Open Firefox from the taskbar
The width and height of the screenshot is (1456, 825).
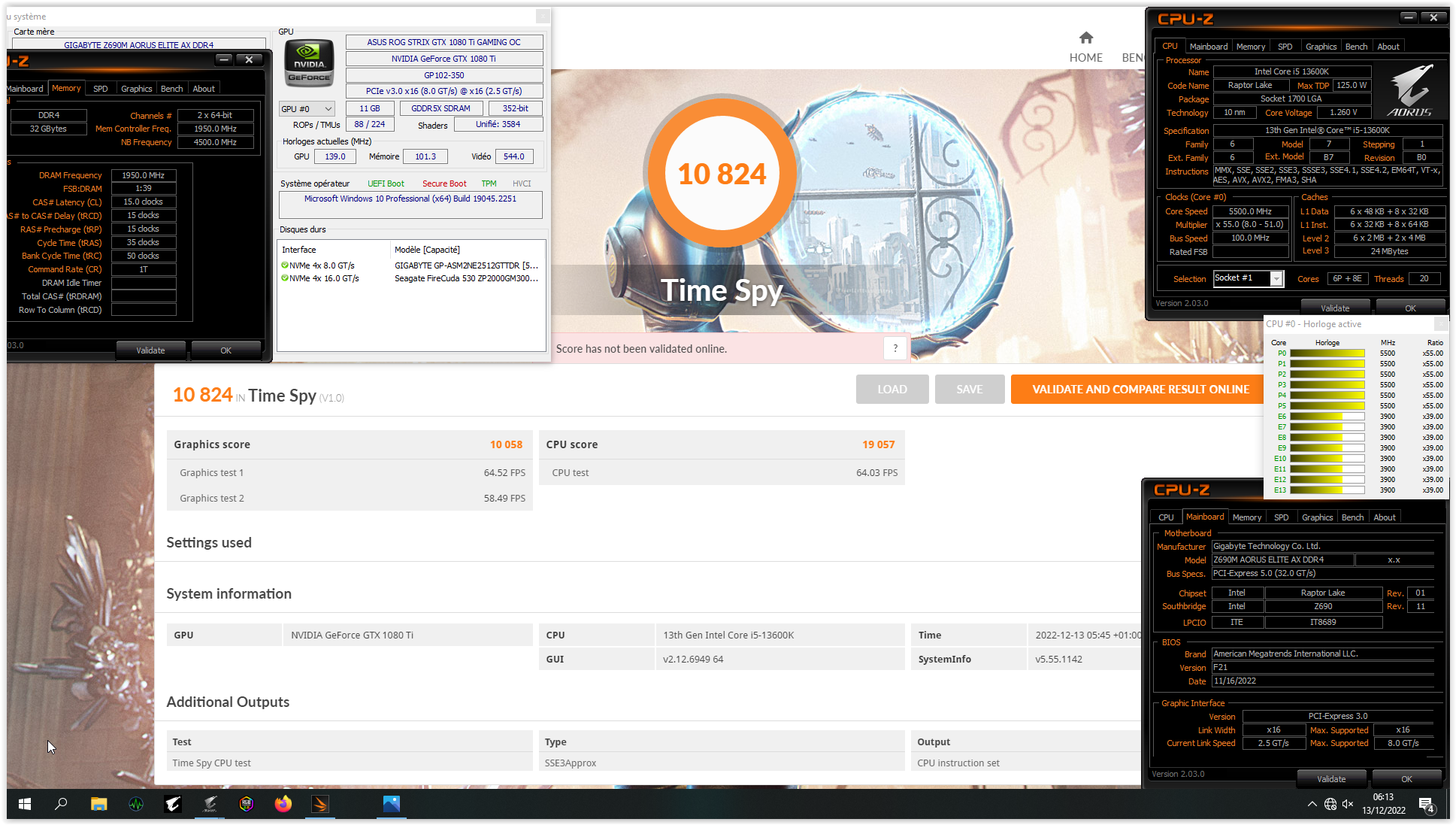tap(283, 804)
